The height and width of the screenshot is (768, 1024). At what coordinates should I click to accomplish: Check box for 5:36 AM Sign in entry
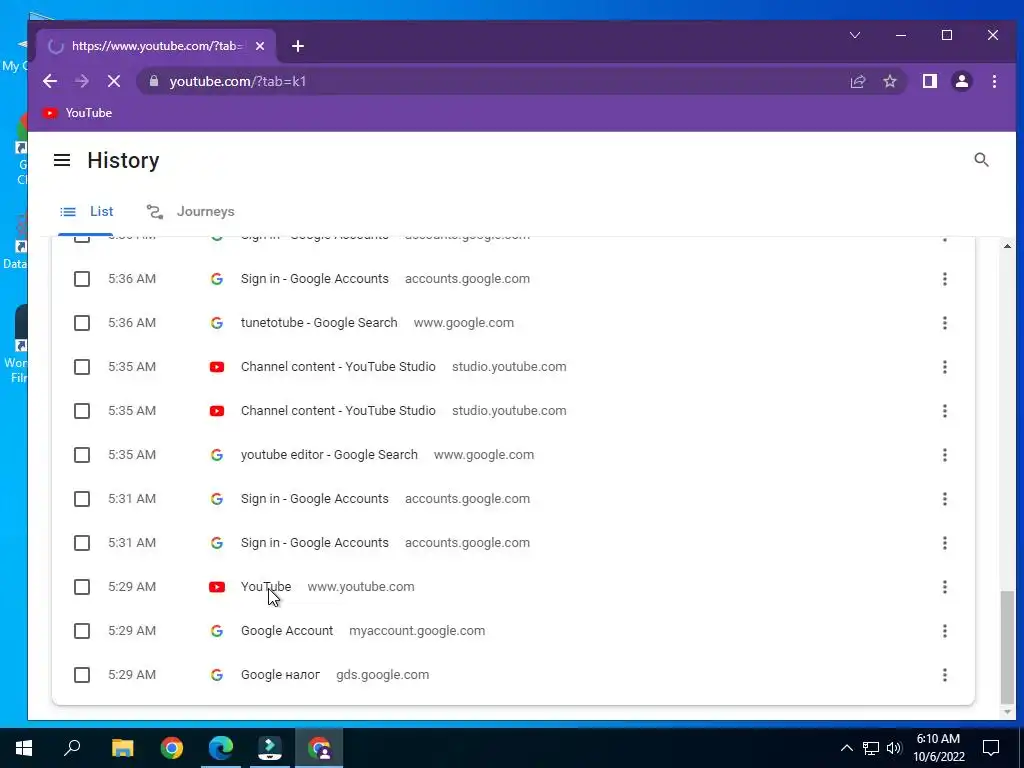[x=82, y=279]
